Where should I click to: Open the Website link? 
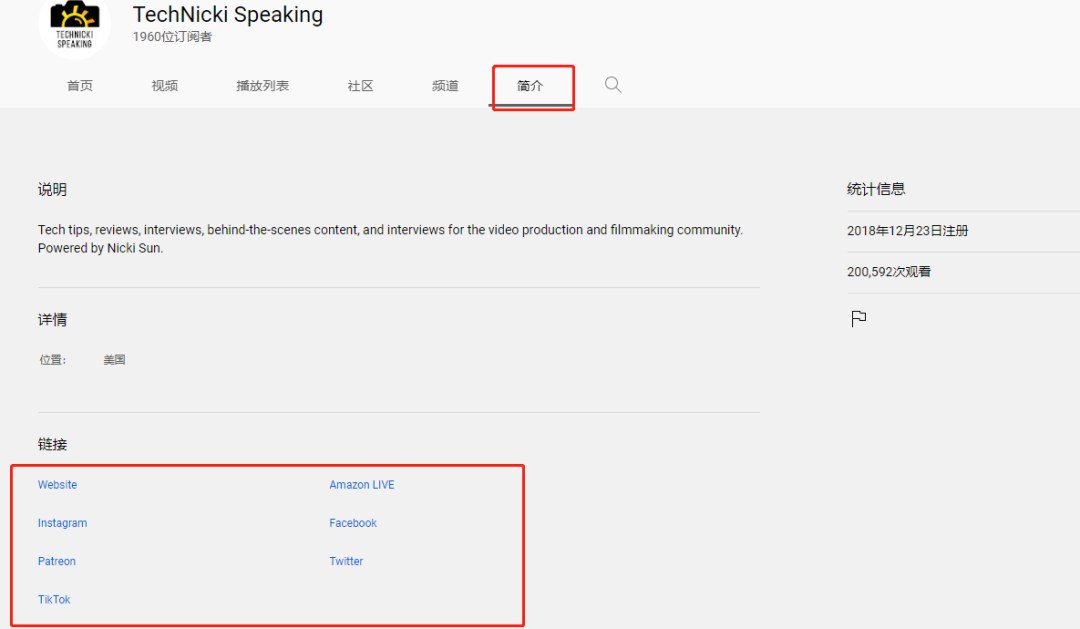pos(57,485)
